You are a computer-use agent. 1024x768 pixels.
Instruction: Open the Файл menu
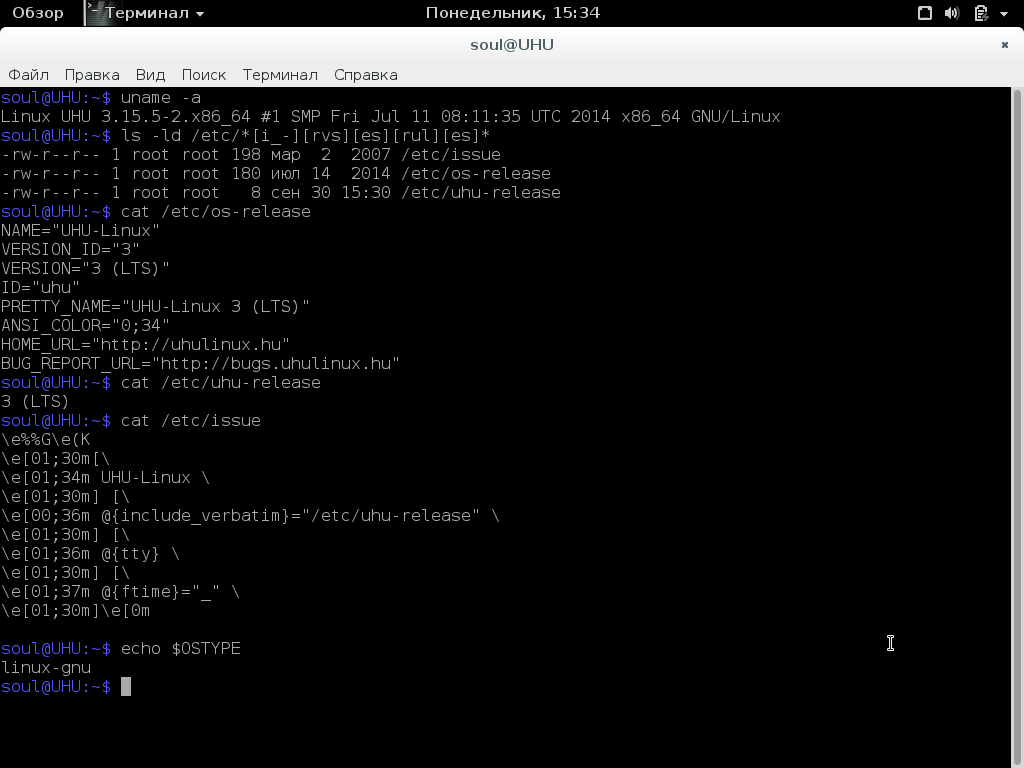pyautogui.click(x=28, y=75)
